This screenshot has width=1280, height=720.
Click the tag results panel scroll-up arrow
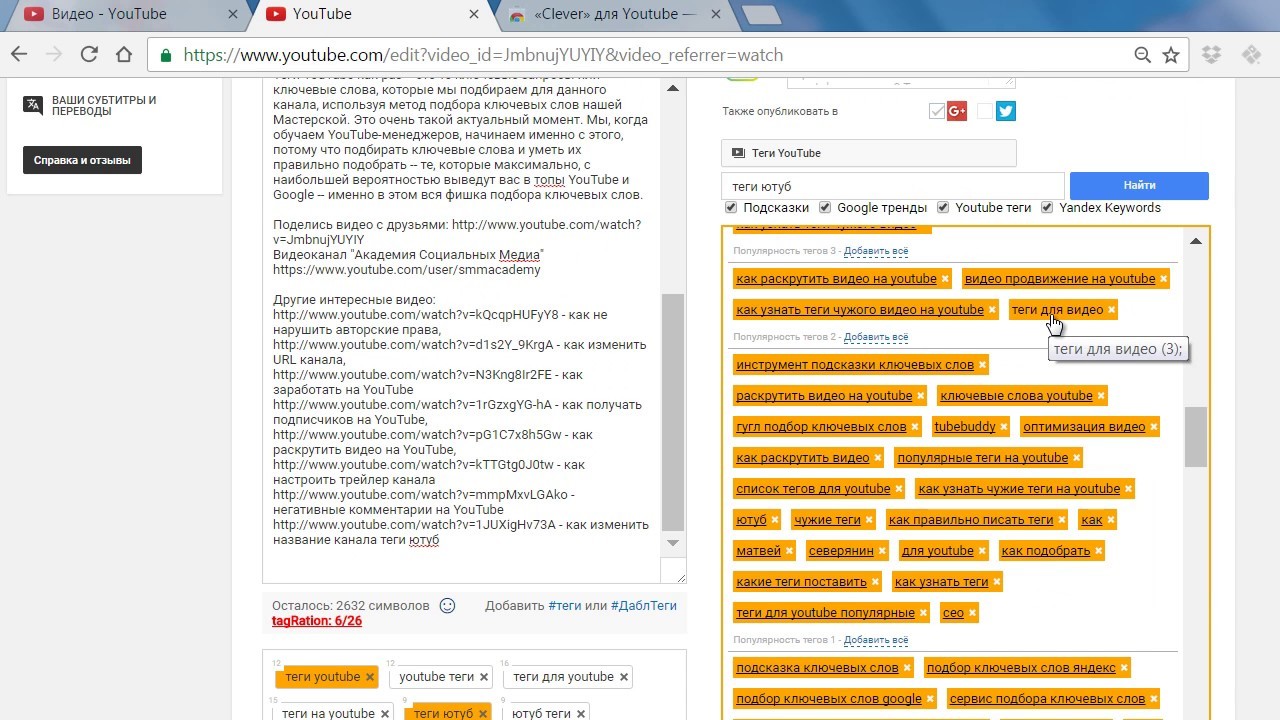(x=1195, y=241)
